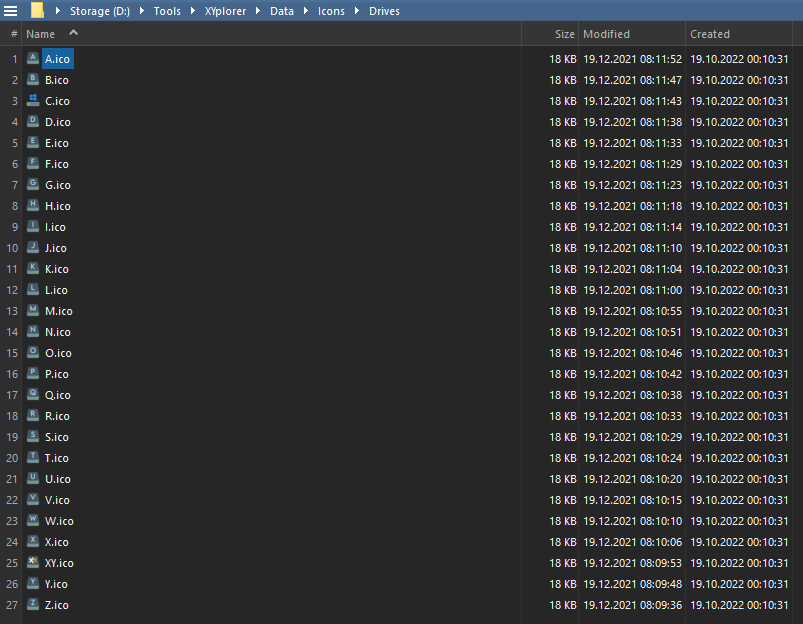This screenshot has height=624, width=803.
Task: Select the M.ico drive icon
Action: point(33,311)
